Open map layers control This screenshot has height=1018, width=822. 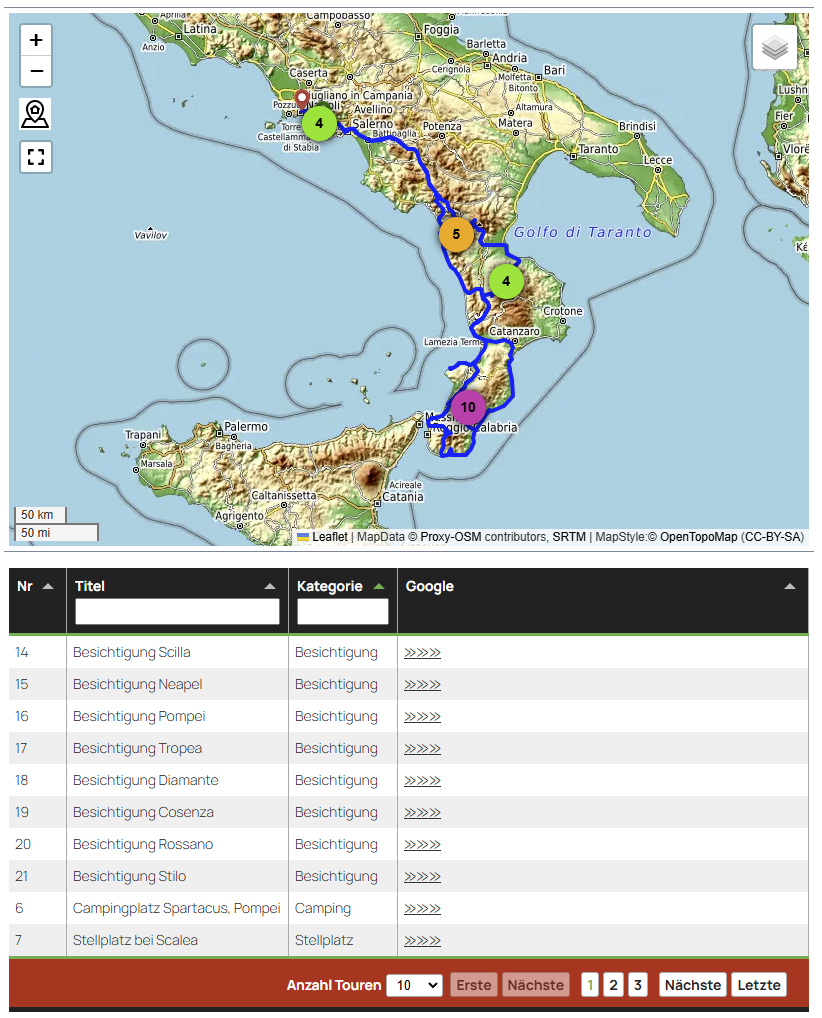(x=775, y=47)
